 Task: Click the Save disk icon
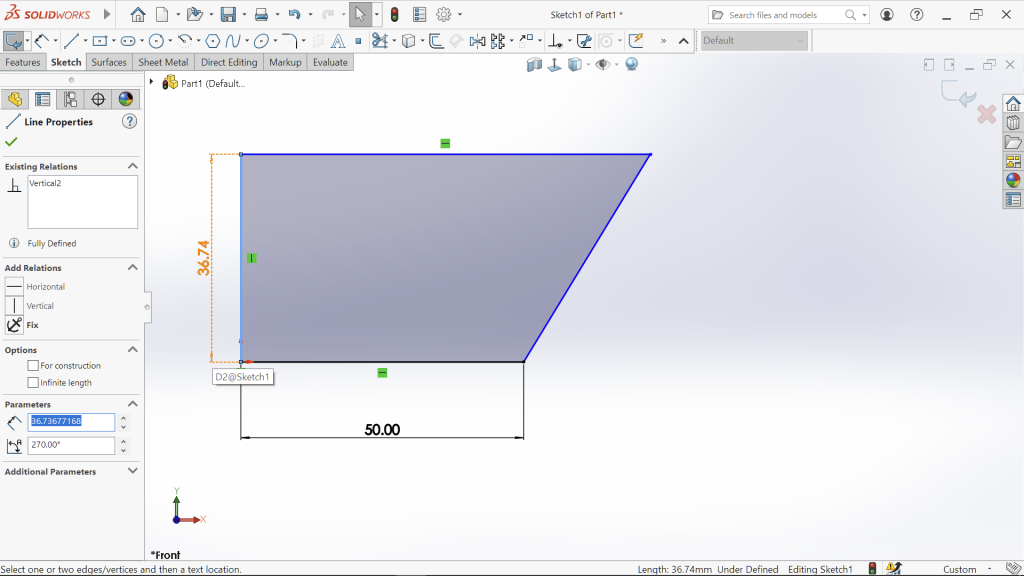(228, 14)
